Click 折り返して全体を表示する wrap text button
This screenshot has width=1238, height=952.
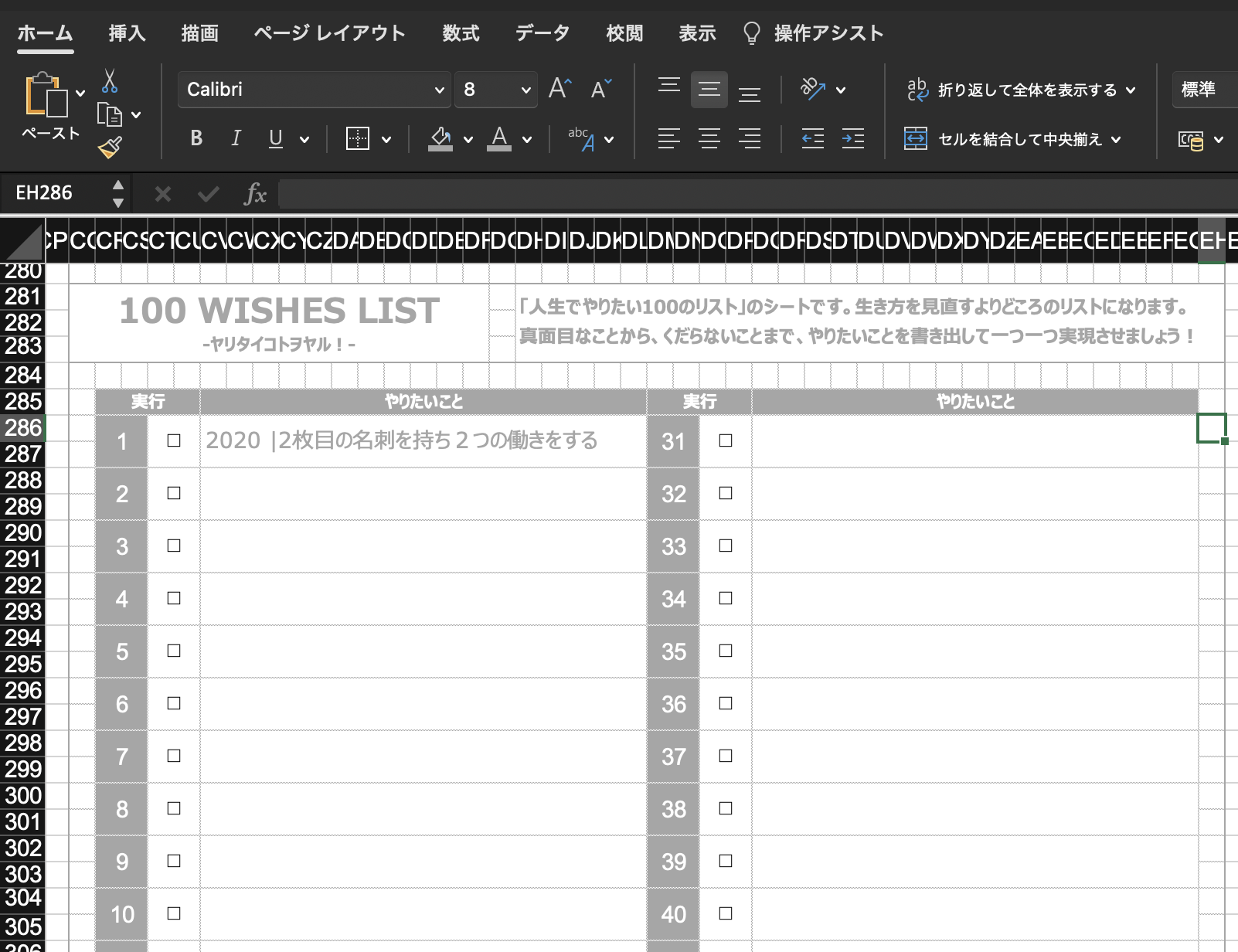pyautogui.click(x=1020, y=90)
